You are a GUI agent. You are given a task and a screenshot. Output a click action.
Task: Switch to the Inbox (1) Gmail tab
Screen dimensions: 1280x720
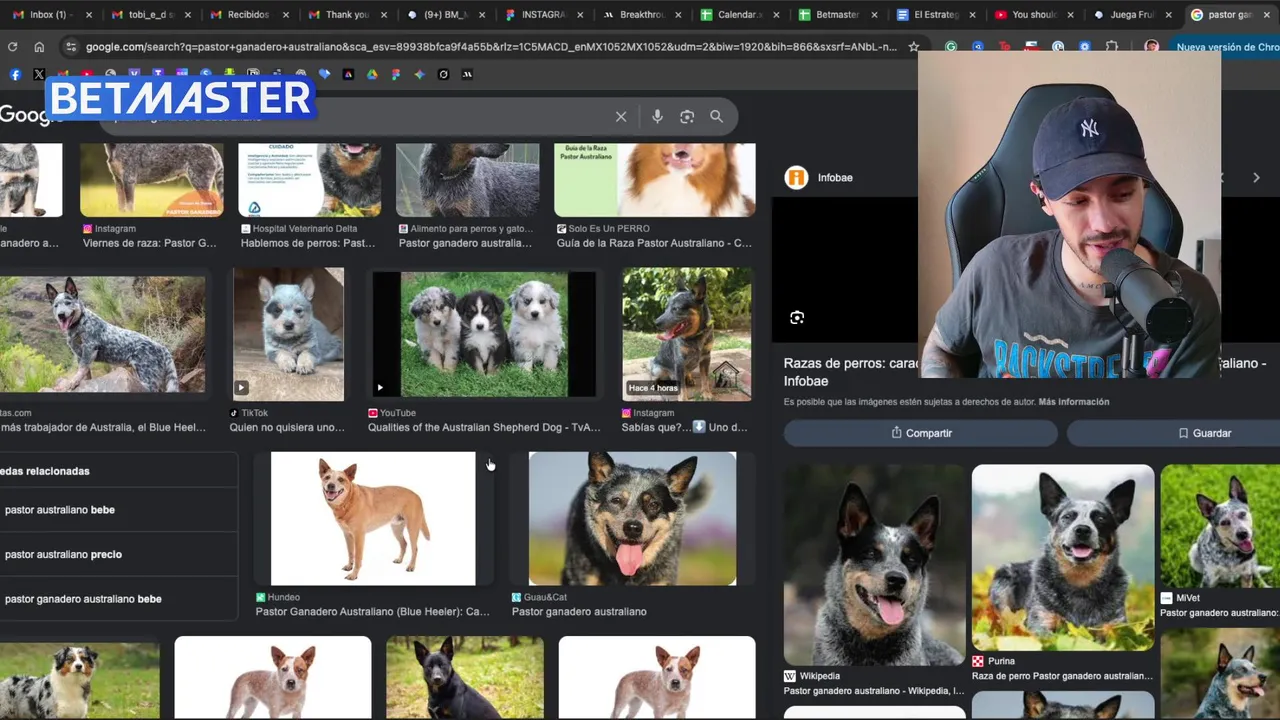tap(50, 15)
